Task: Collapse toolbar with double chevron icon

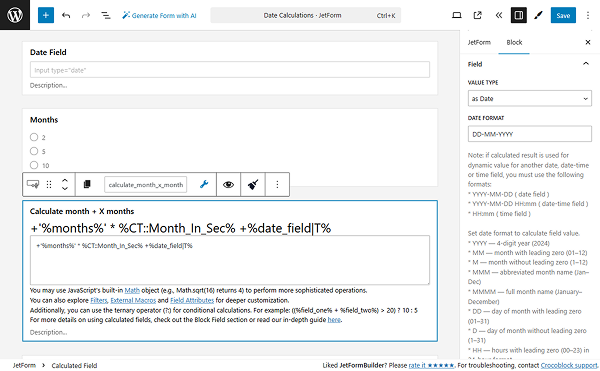Action: [x=498, y=15]
